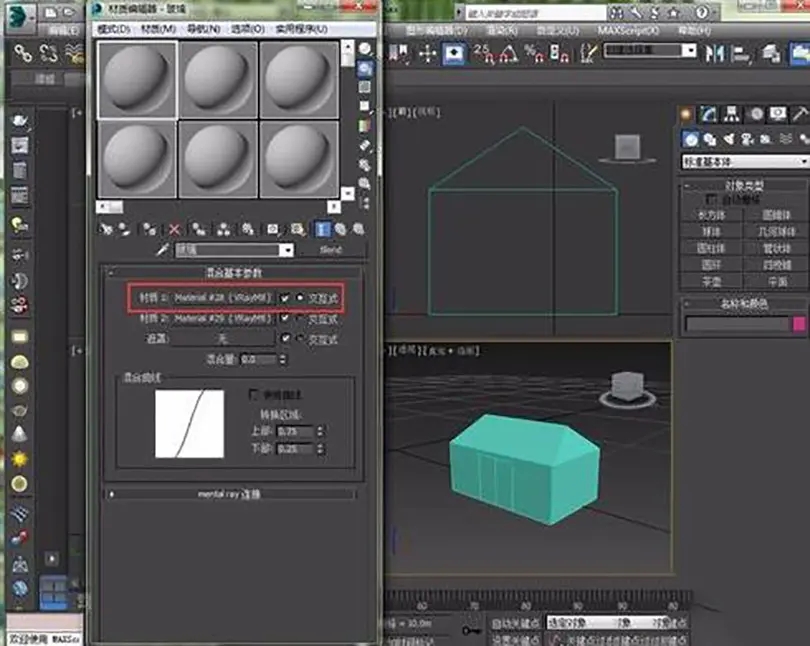Open the Navigation(N) menu
Viewport: 810px width, 646px height.
pyautogui.click(x=203, y=29)
